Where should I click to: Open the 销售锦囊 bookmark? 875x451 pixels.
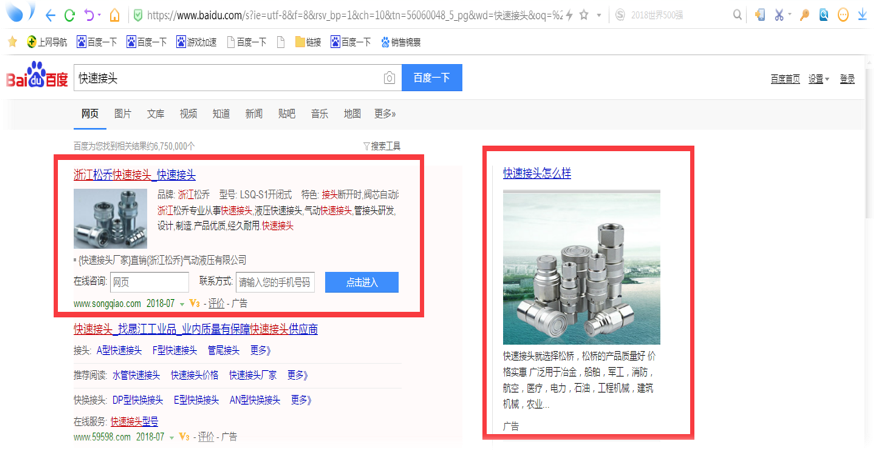tap(401, 42)
